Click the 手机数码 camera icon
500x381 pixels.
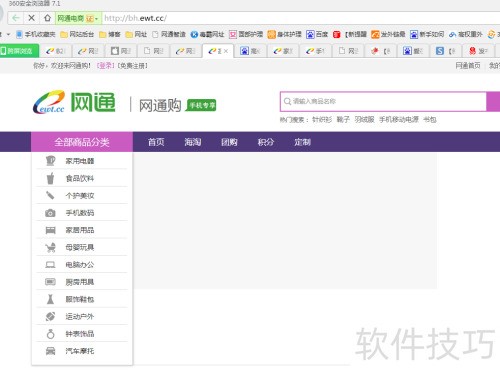(x=50, y=213)
